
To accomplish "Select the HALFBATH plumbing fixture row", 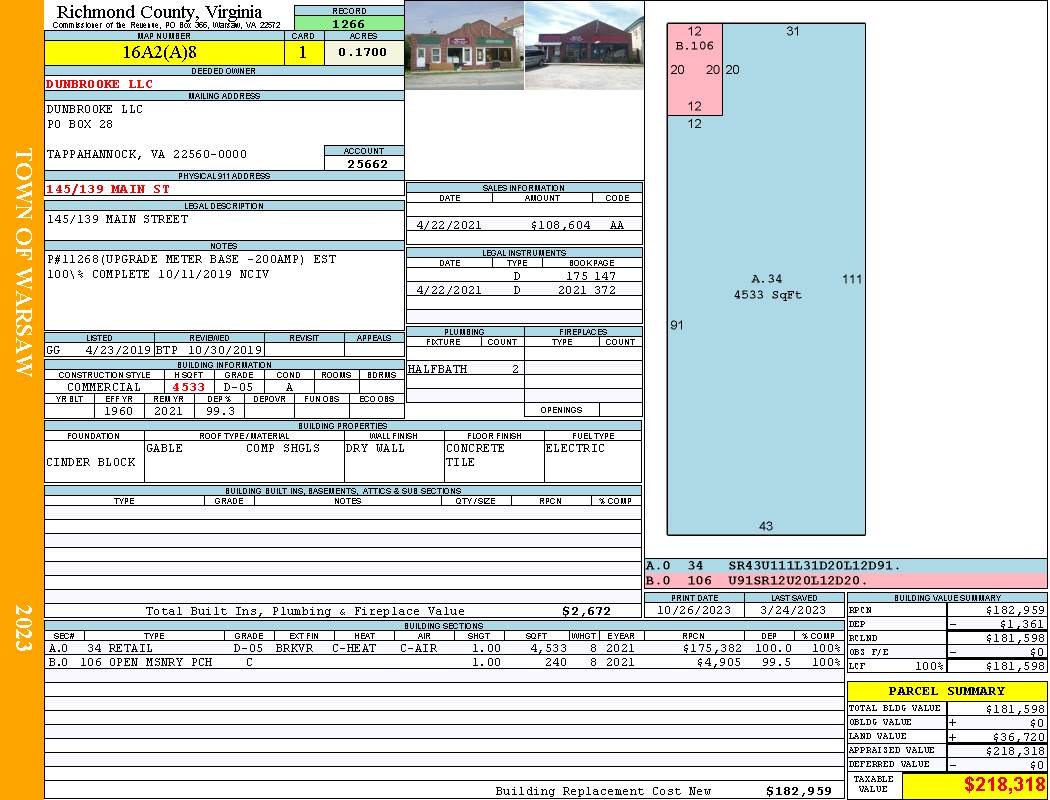I will 465,369.
